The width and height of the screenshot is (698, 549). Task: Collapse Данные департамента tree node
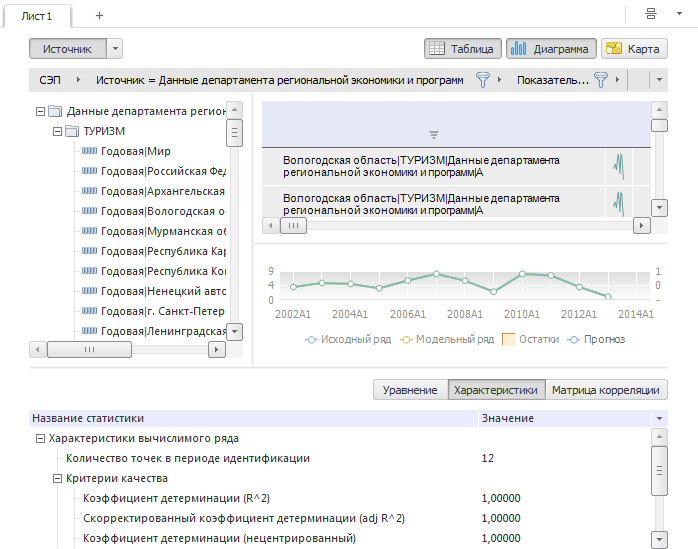click(41, 111)
